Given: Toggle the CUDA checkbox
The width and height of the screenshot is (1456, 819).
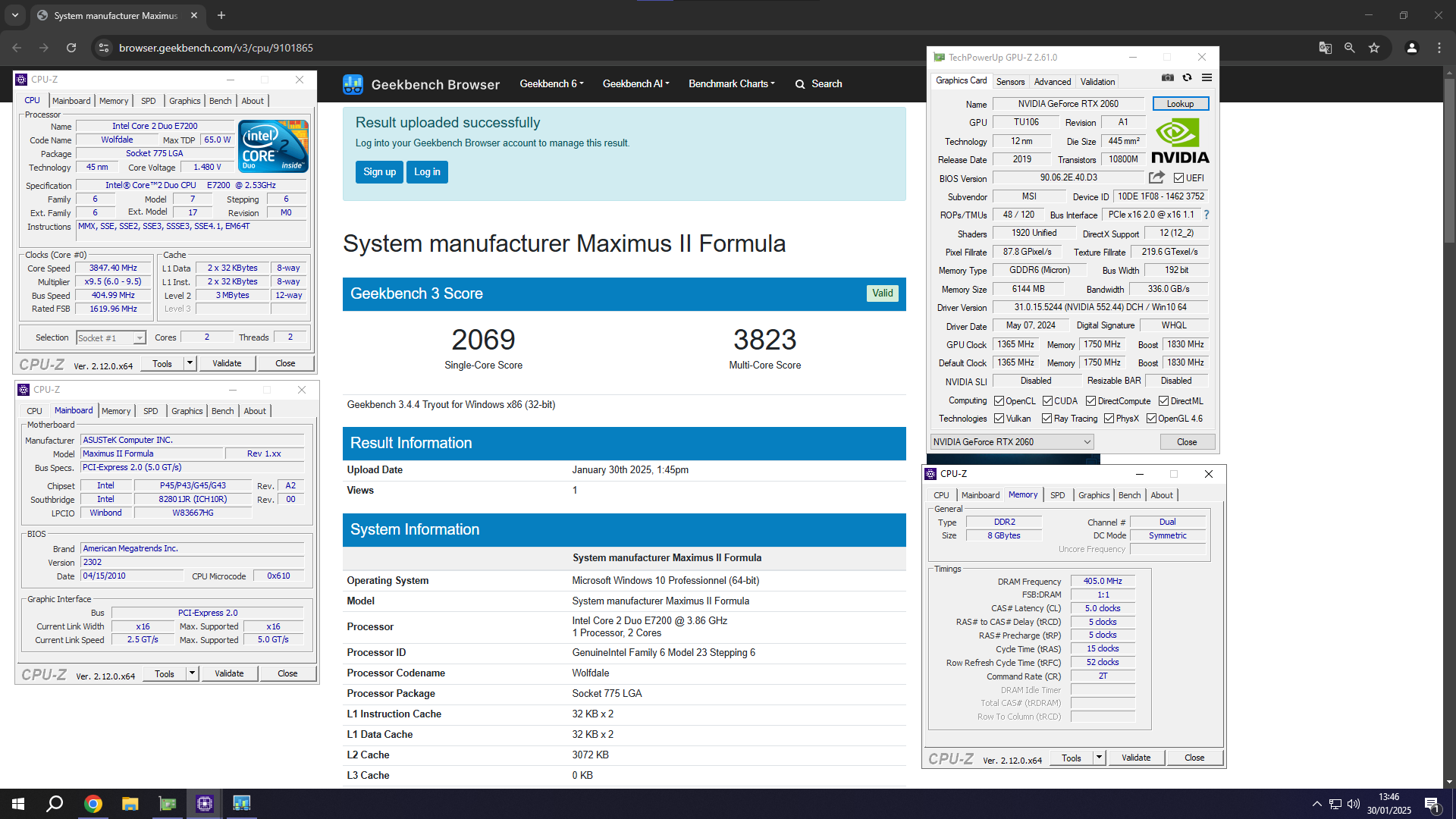Looking at the screenshot, I should click(1047, 401).
